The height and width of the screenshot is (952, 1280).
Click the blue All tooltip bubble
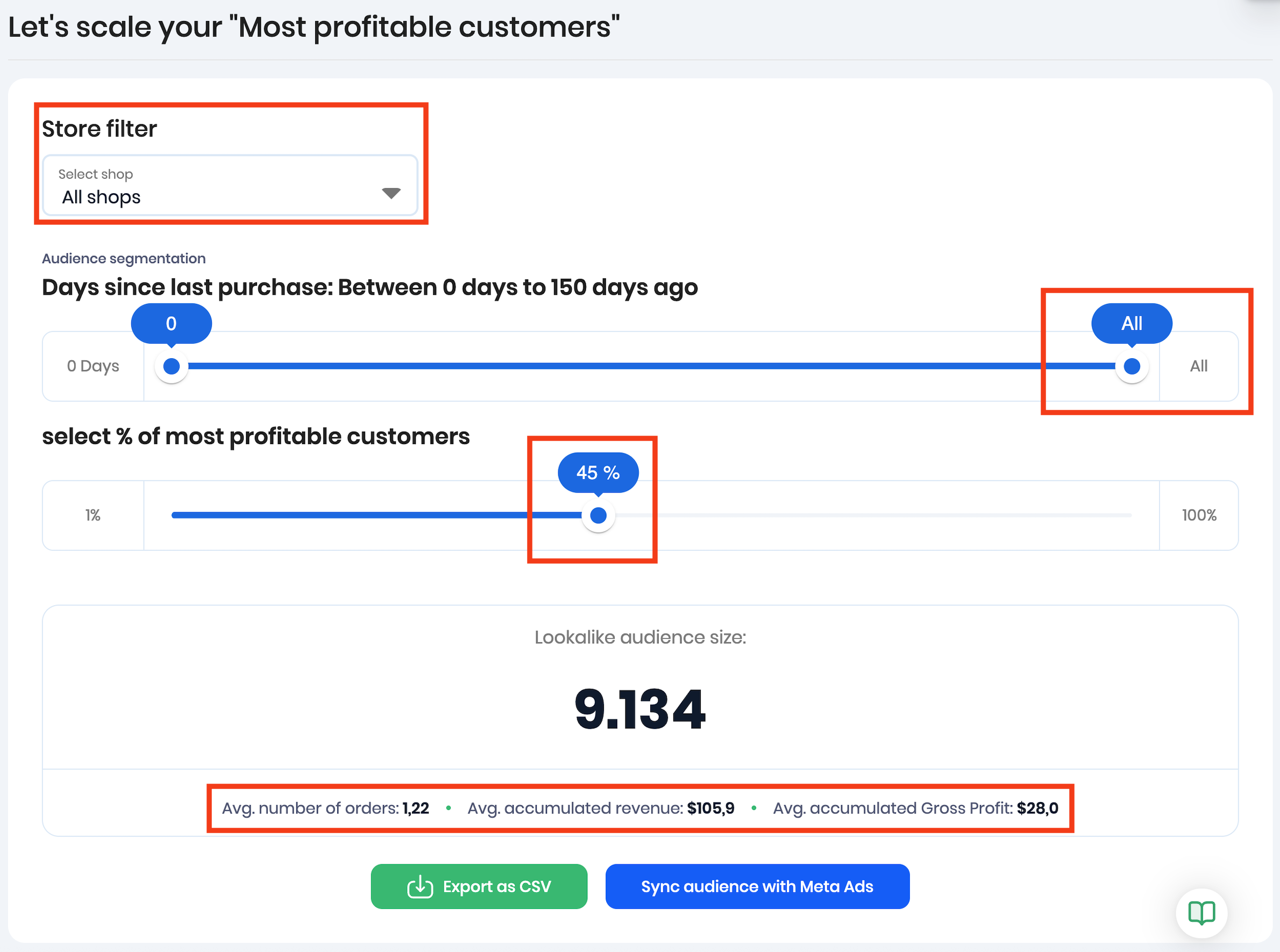point(1132,323)
